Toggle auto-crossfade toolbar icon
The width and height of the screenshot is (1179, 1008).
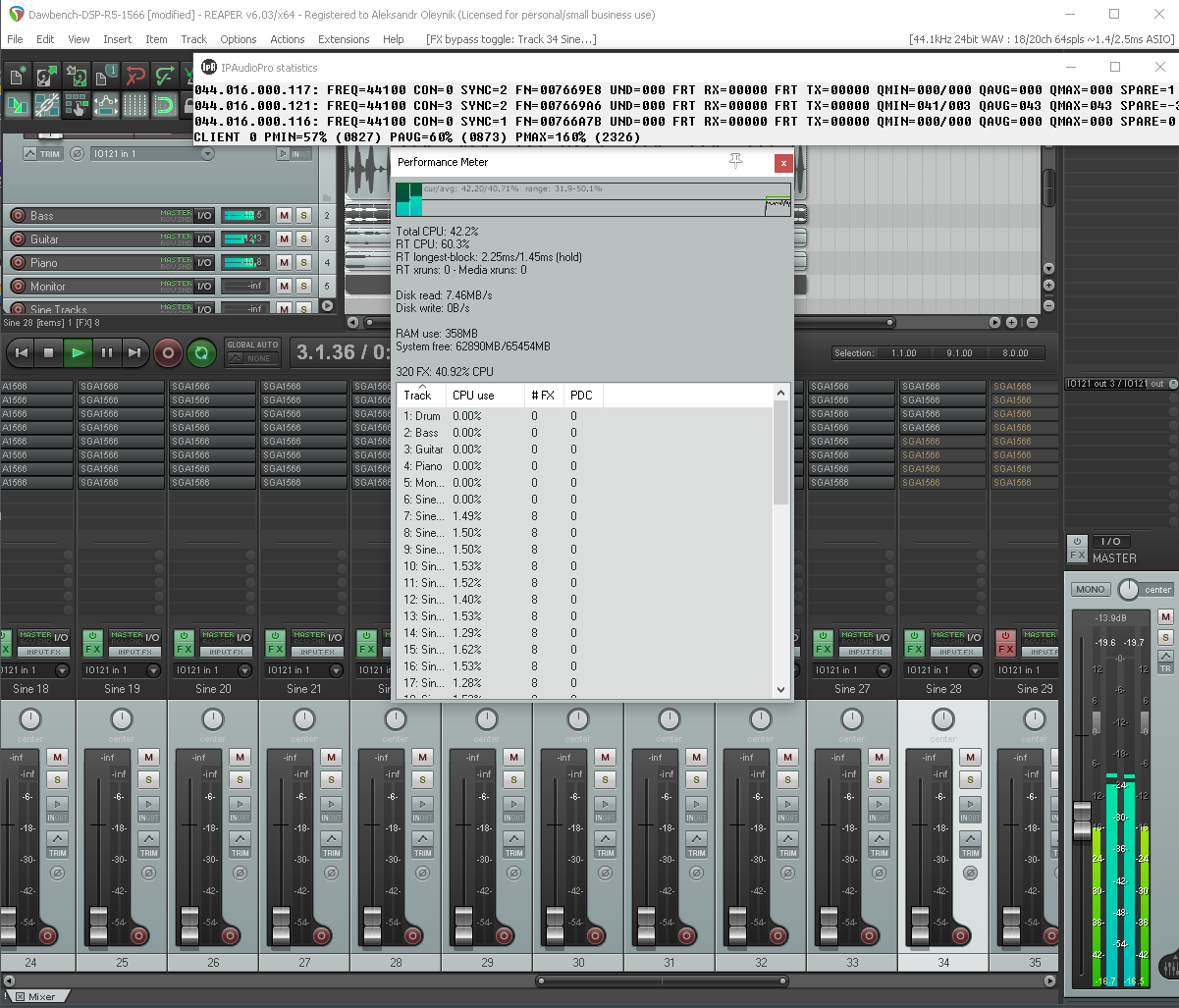18,105
